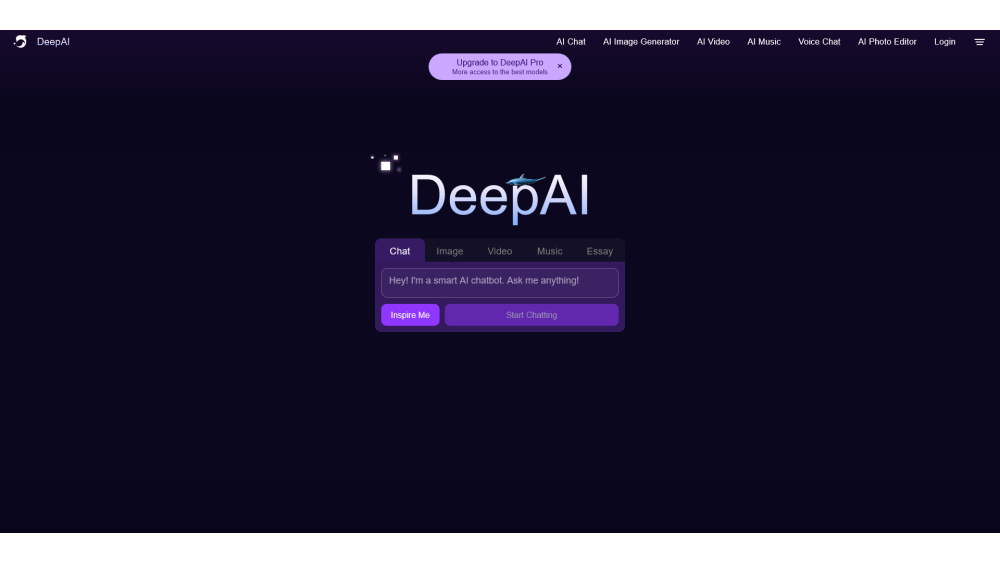Click the DeepAI dolphin logo icon

[x=20, y=41]
